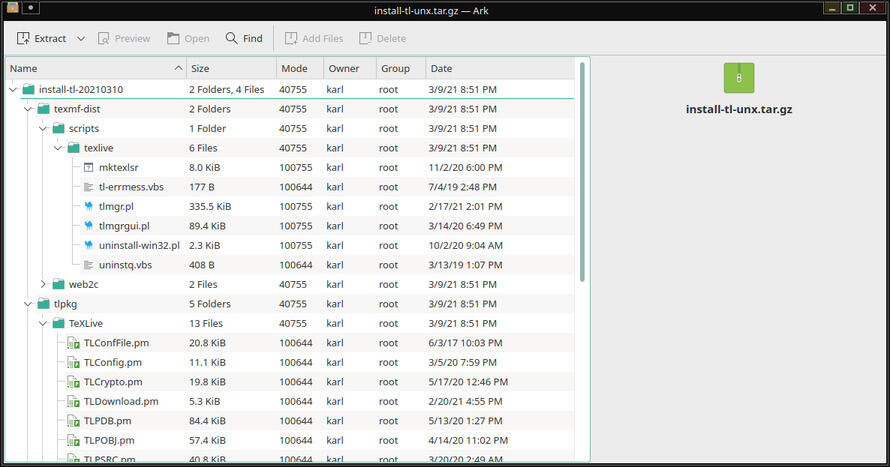Click the TLPDB.pm file icon
This screenshot has height=467, width=890.
coord(73,421)
